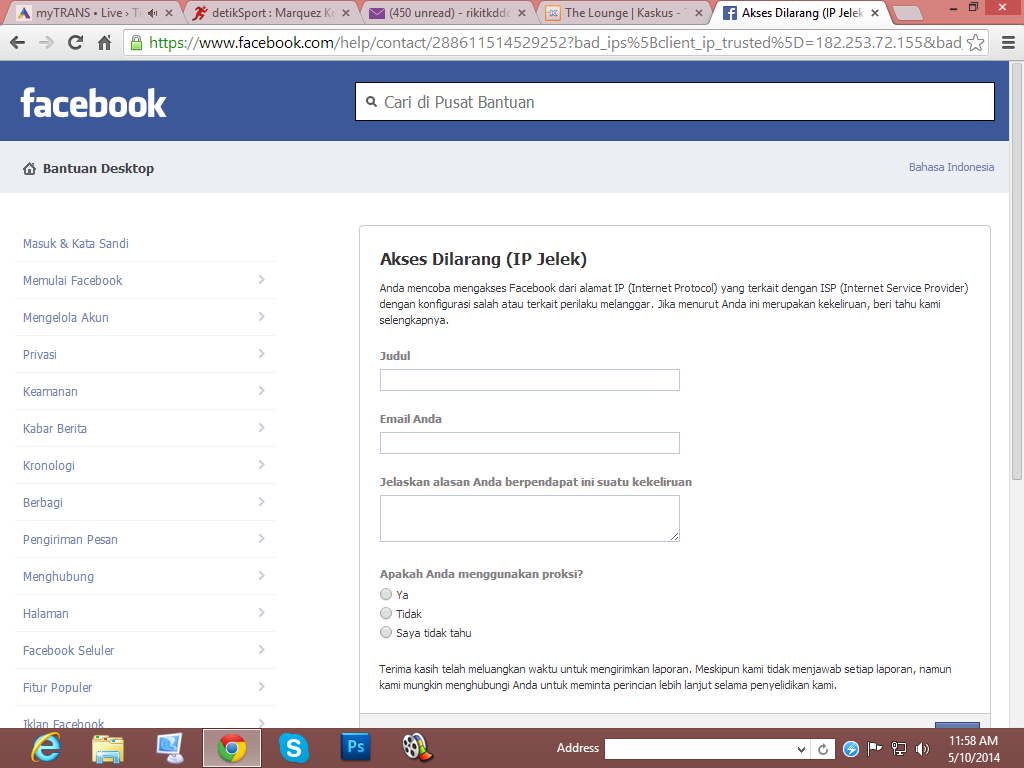This screenshot has width=1024, height=768.
Task: Click the volume speaker tray icon
Action: [923, 749]
